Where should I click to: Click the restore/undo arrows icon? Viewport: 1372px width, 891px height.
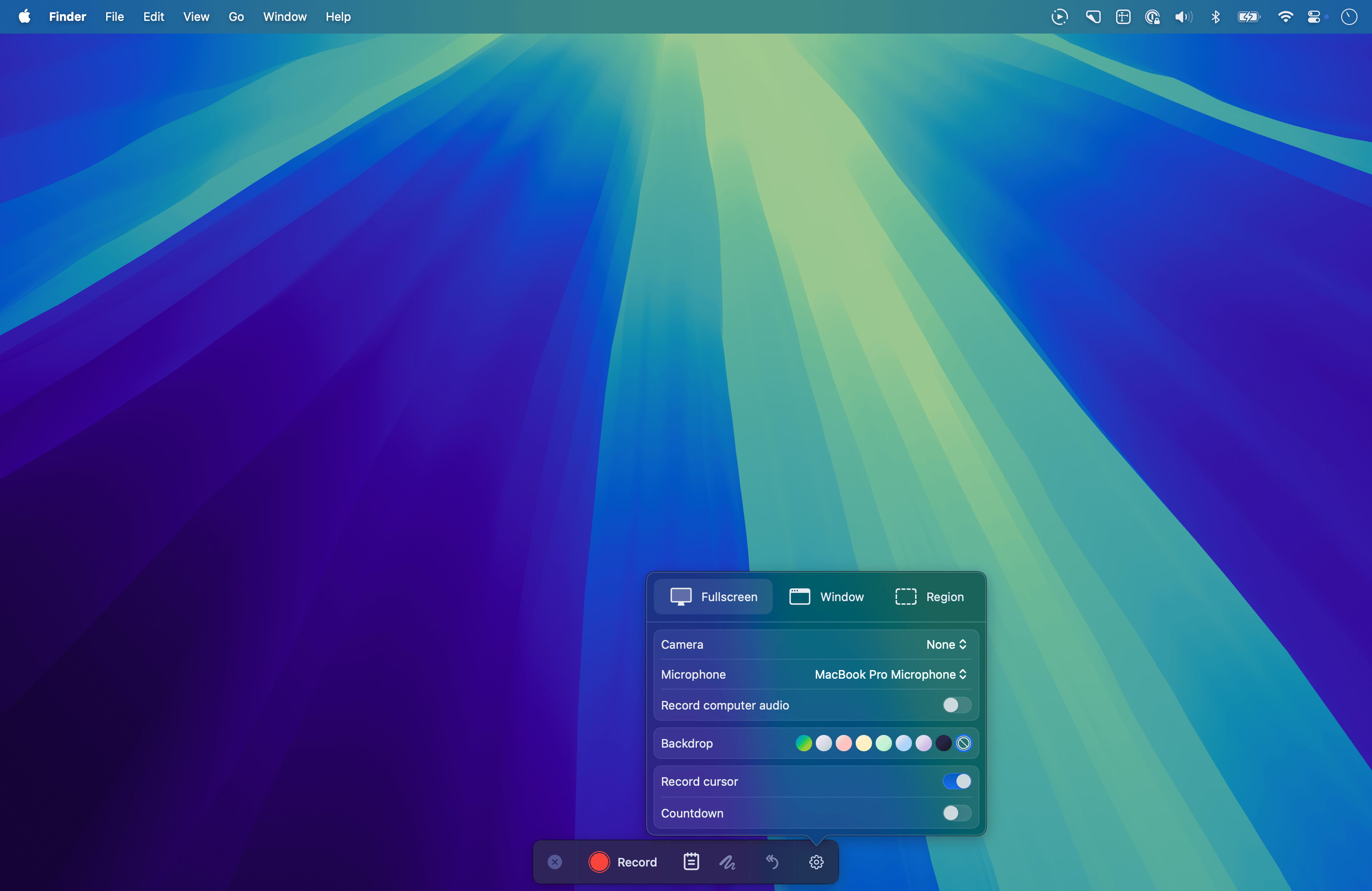point(772,862)
